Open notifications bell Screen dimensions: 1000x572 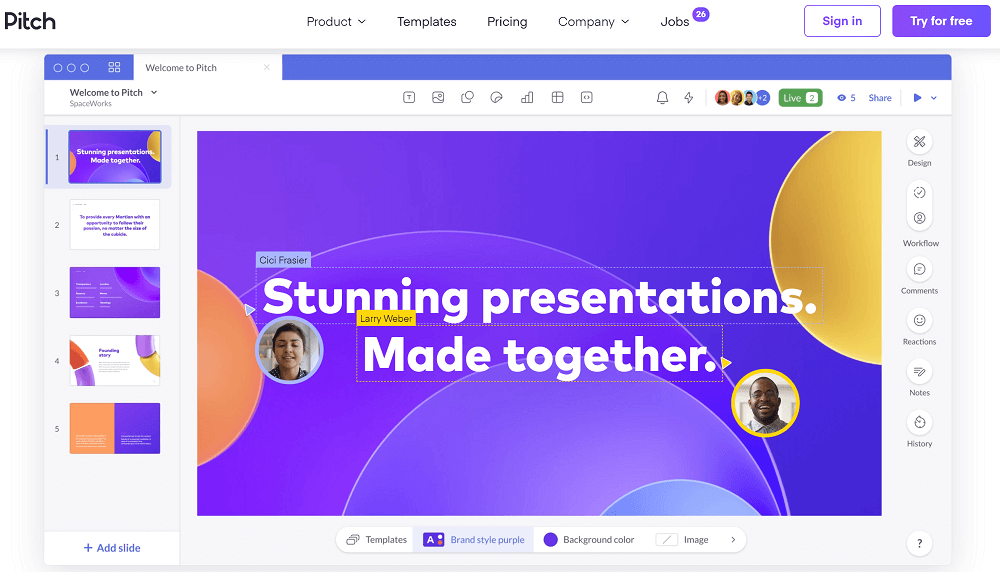[x=663, y=98]
